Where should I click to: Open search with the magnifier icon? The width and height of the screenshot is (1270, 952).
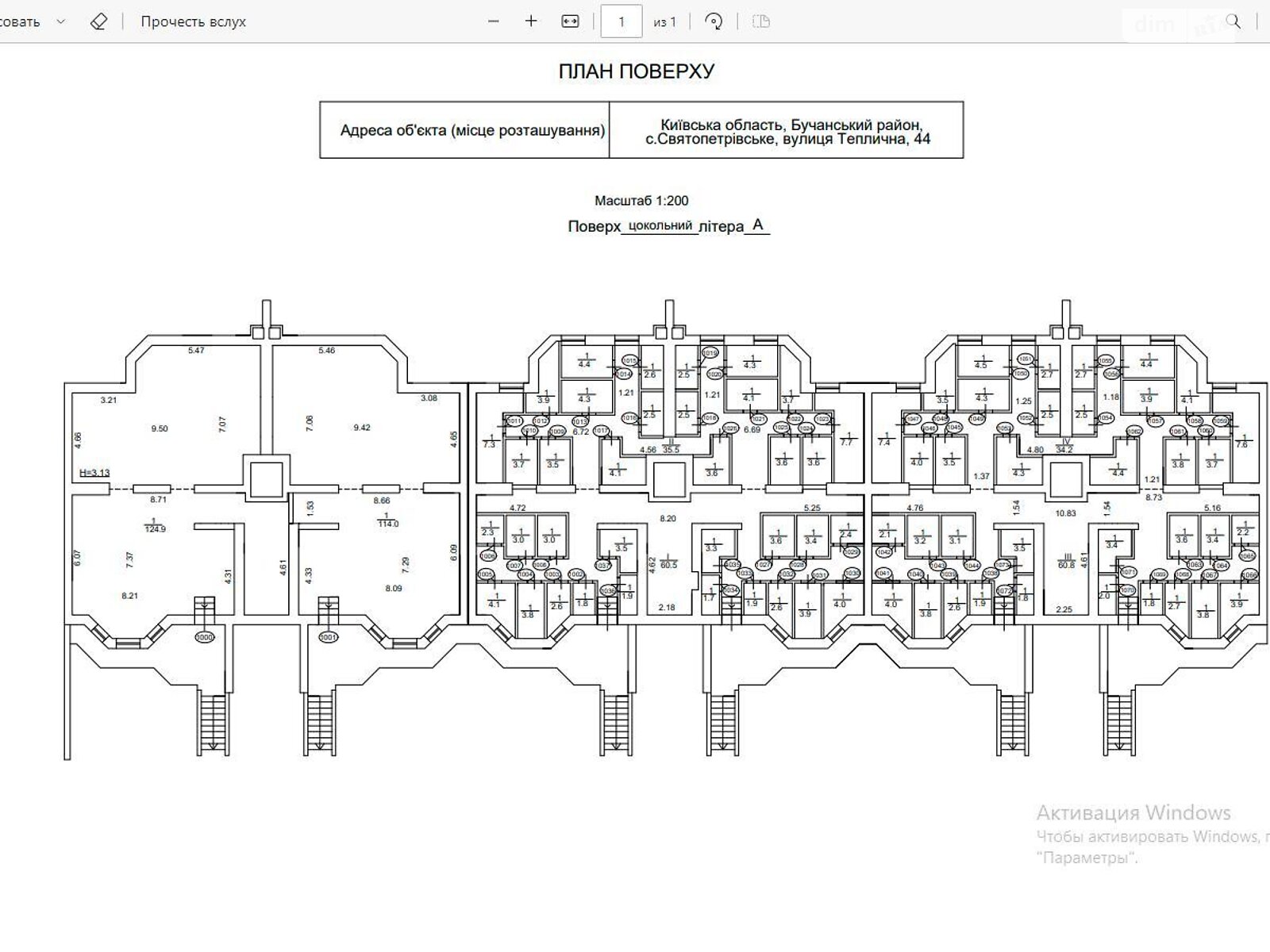pos(1233,21)
